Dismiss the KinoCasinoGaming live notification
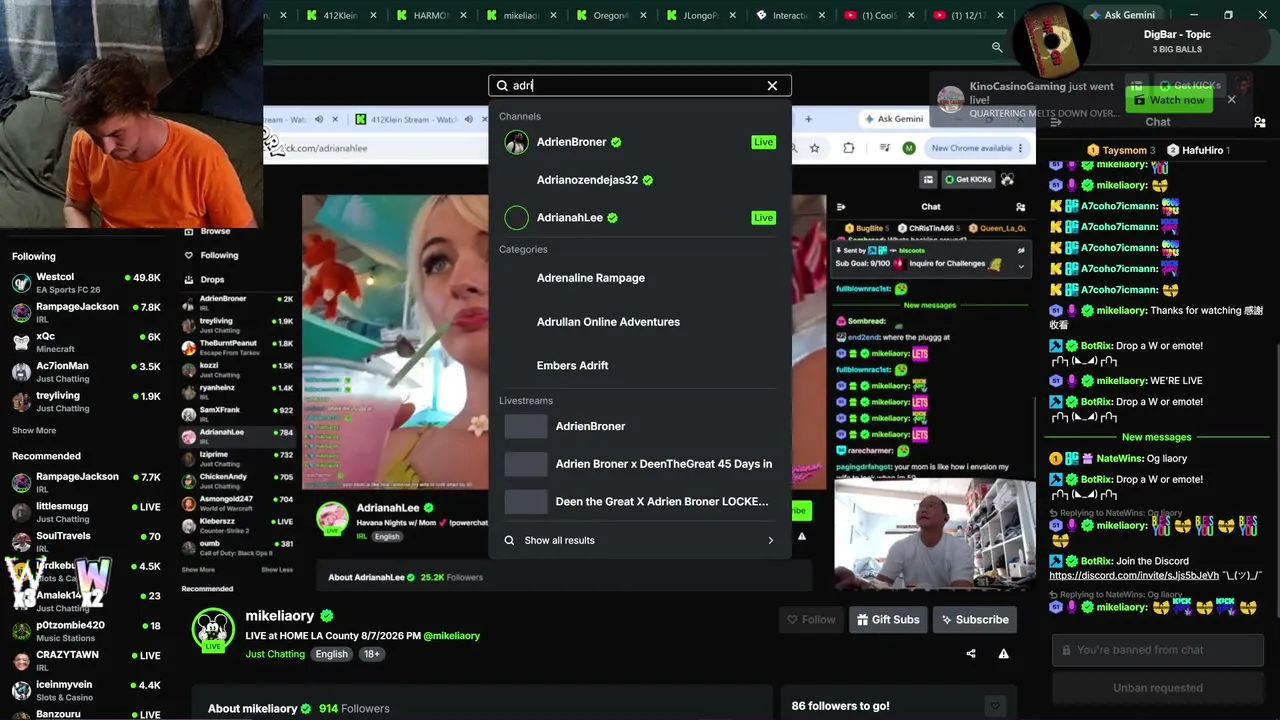1280x720 pixels. 1231,100
